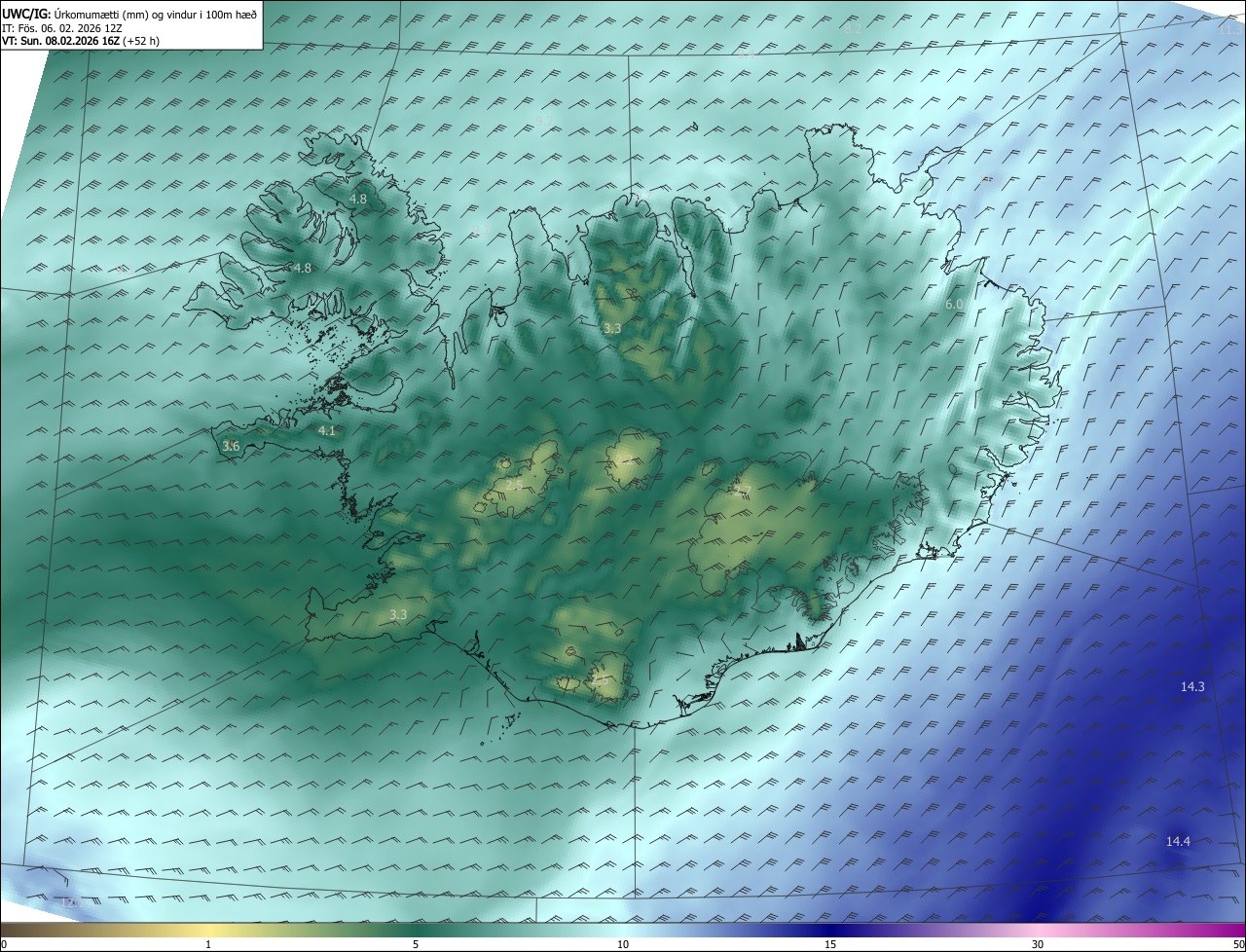
Task: Select the navy blue band at 15 mm on the legend
Action: point(830,930)
